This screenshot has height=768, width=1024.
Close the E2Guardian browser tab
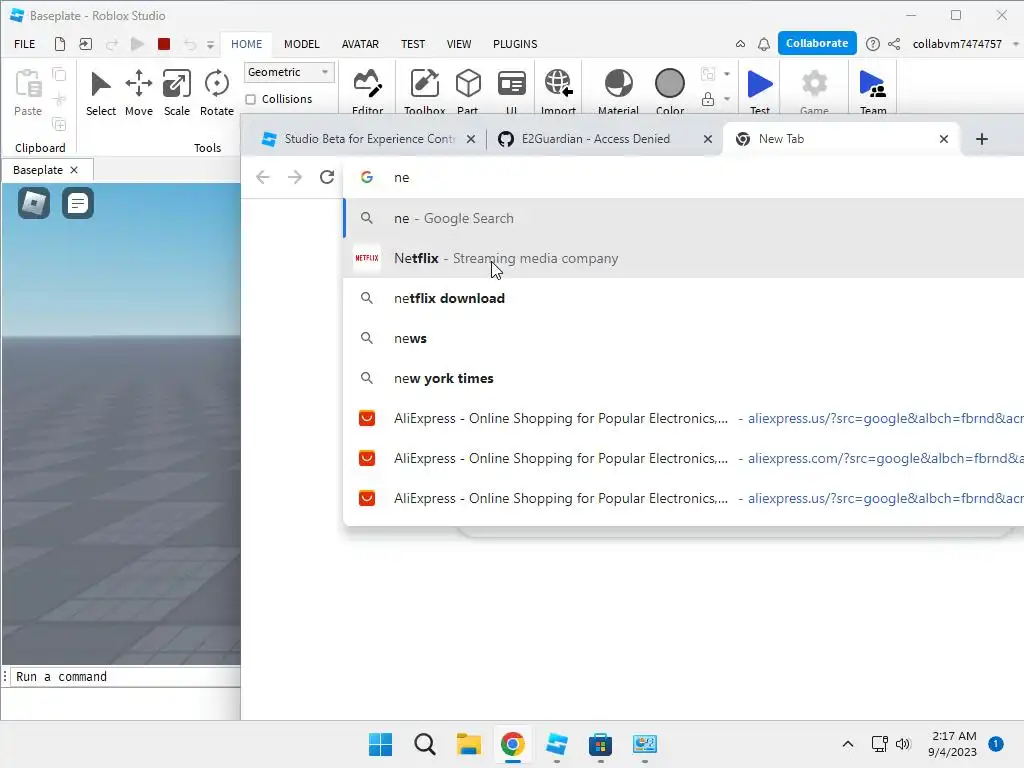707,138
